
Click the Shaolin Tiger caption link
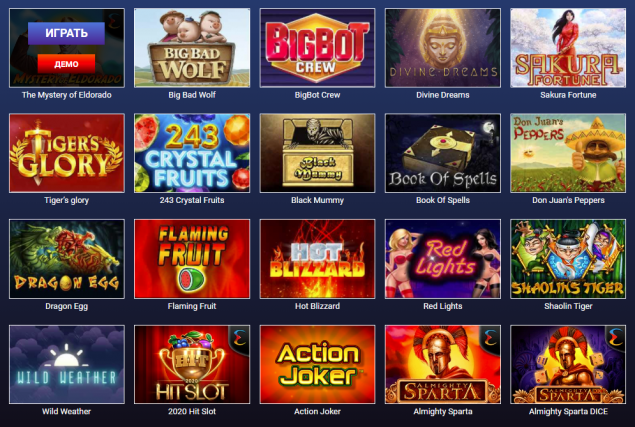pyautogui.click(x=568, y=306)
